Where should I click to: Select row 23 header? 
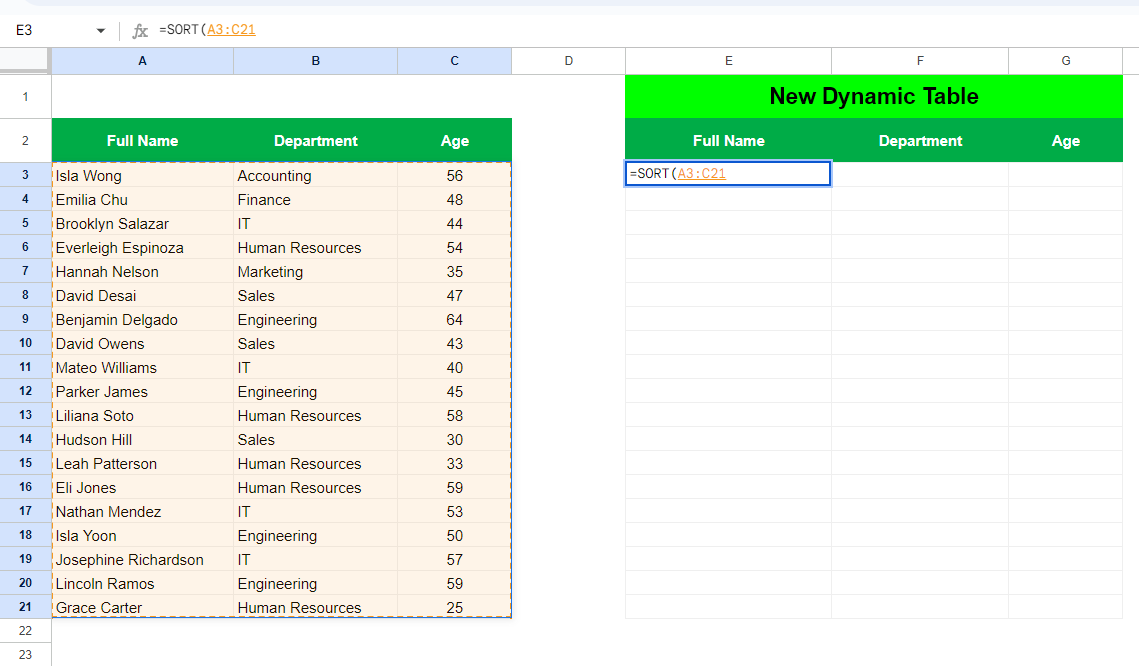point(25,654)
